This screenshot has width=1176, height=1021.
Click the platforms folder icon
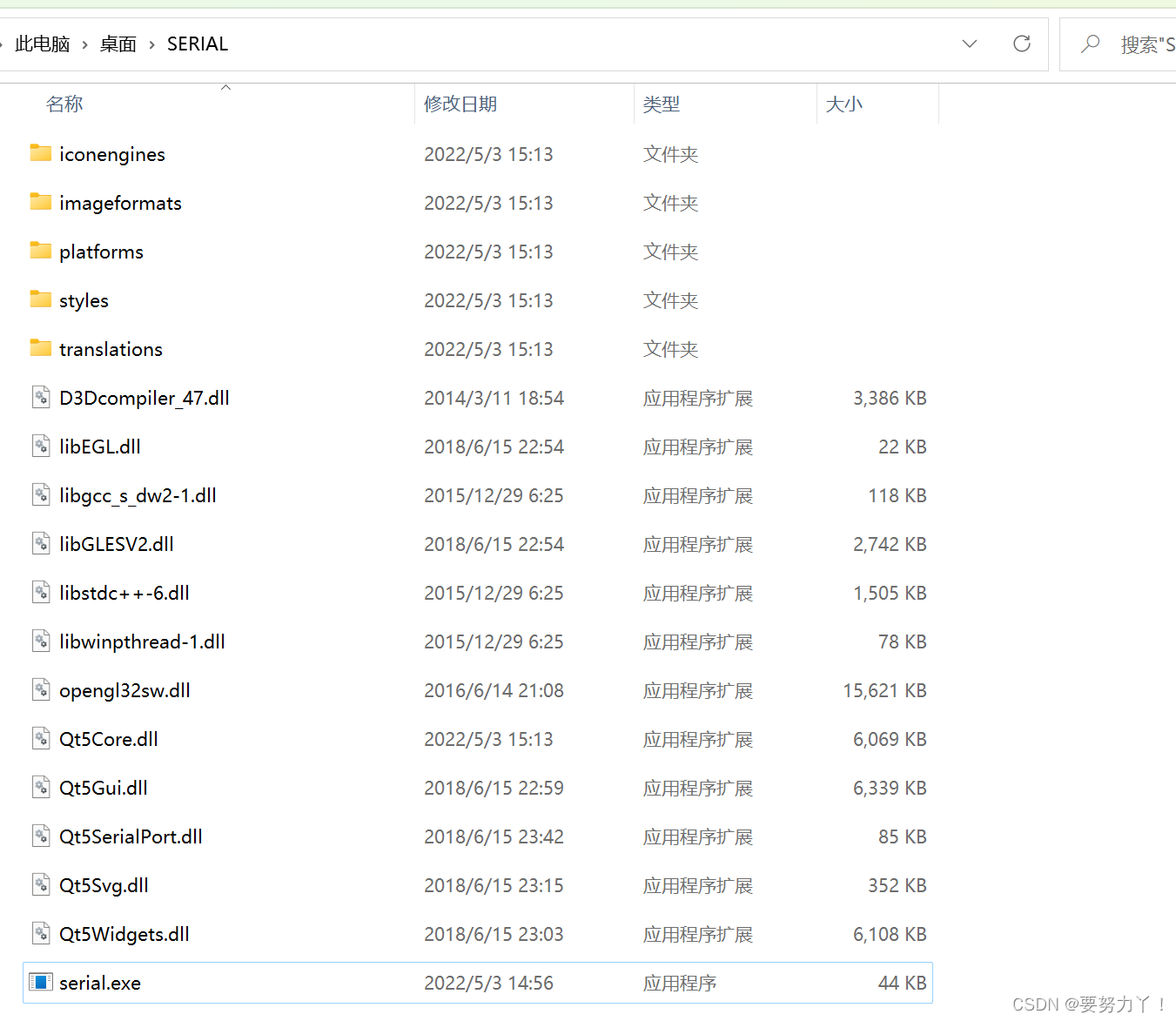[x=40, y=251]
